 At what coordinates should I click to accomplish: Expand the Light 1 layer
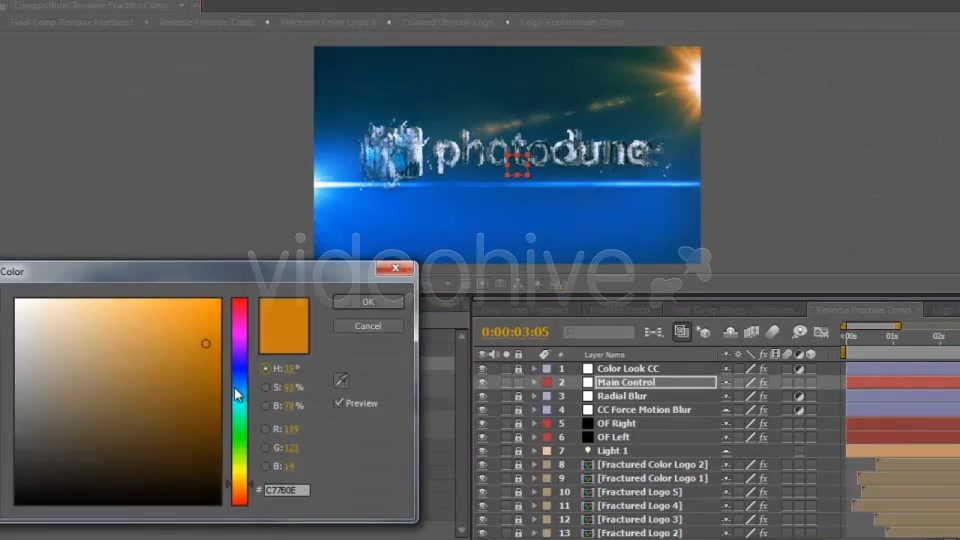pos(534,451)
